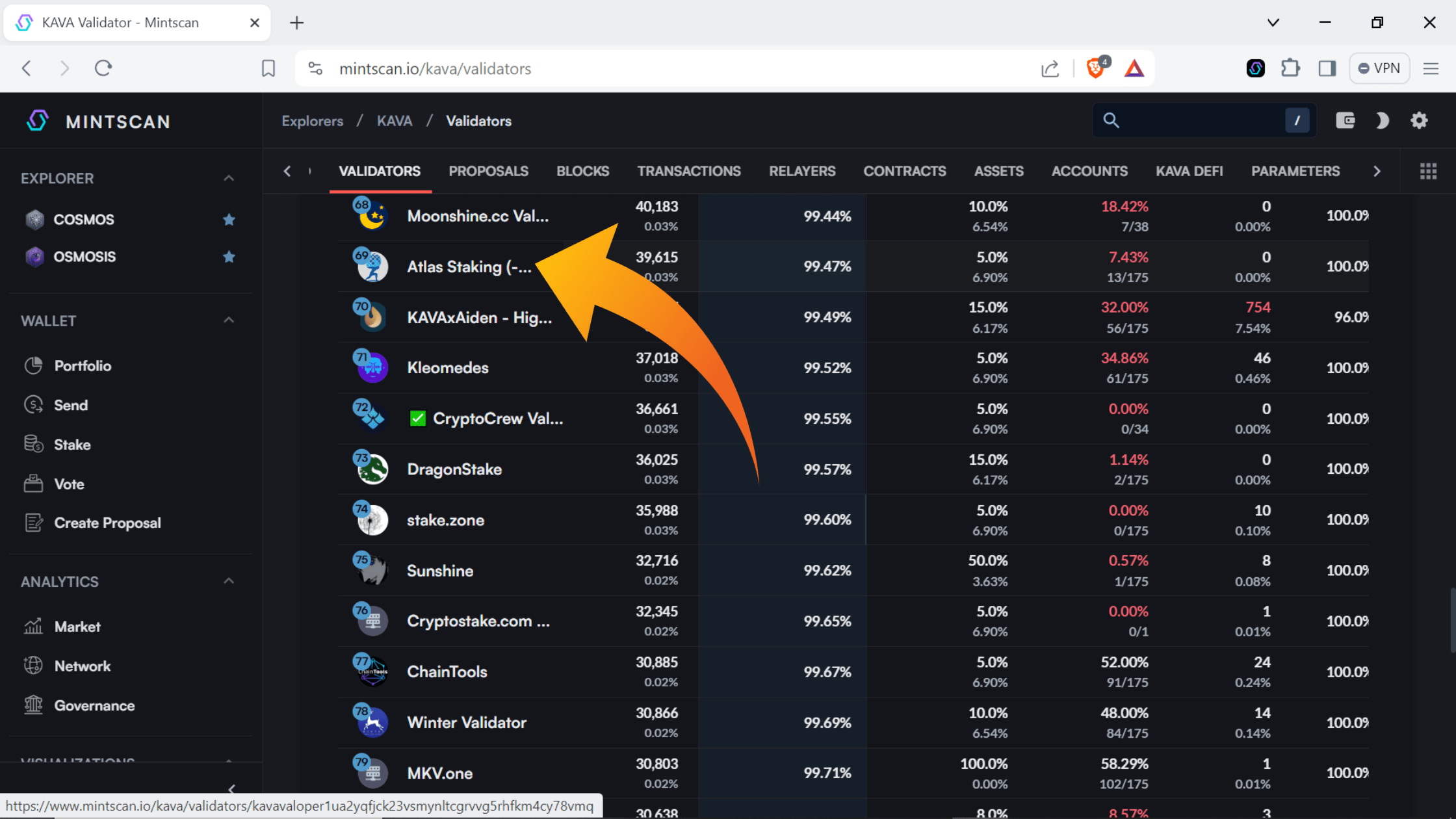Open the TRANSACTIONS tab

(x=689, y=171)
